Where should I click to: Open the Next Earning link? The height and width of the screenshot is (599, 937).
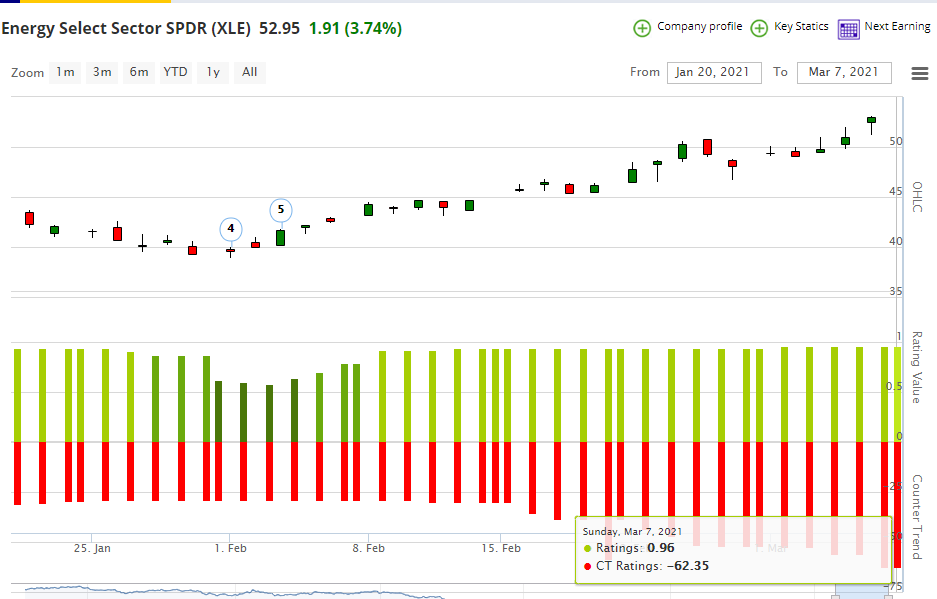click(x=898, y=26)
